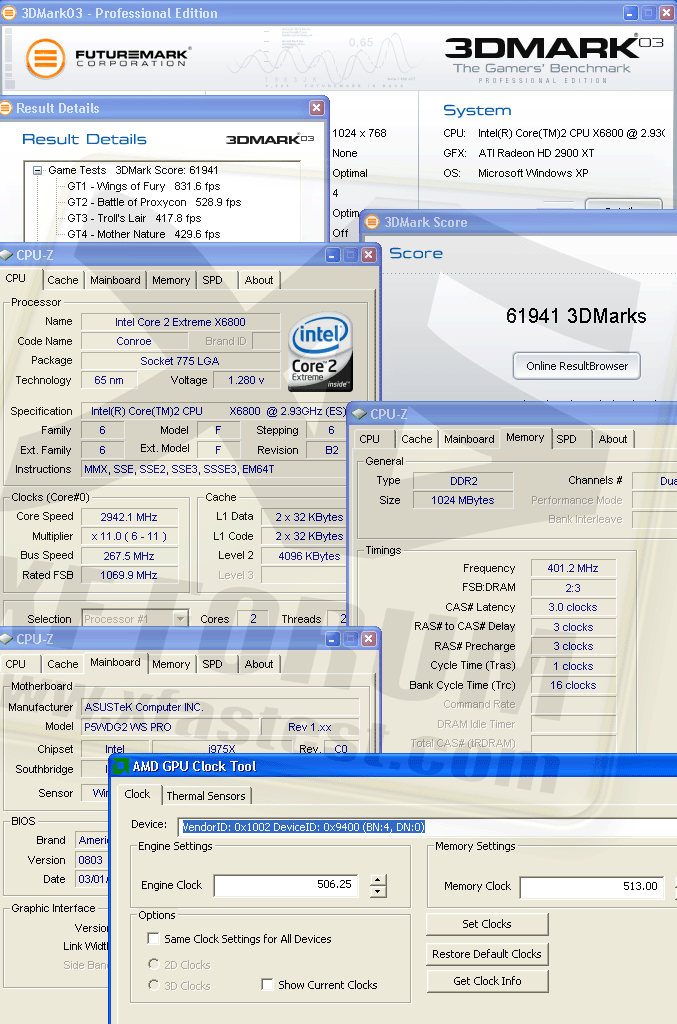Click the 3DMark Score window title icon
The width and height of the screenshot is (677, 1024).
tap(372, 222)
